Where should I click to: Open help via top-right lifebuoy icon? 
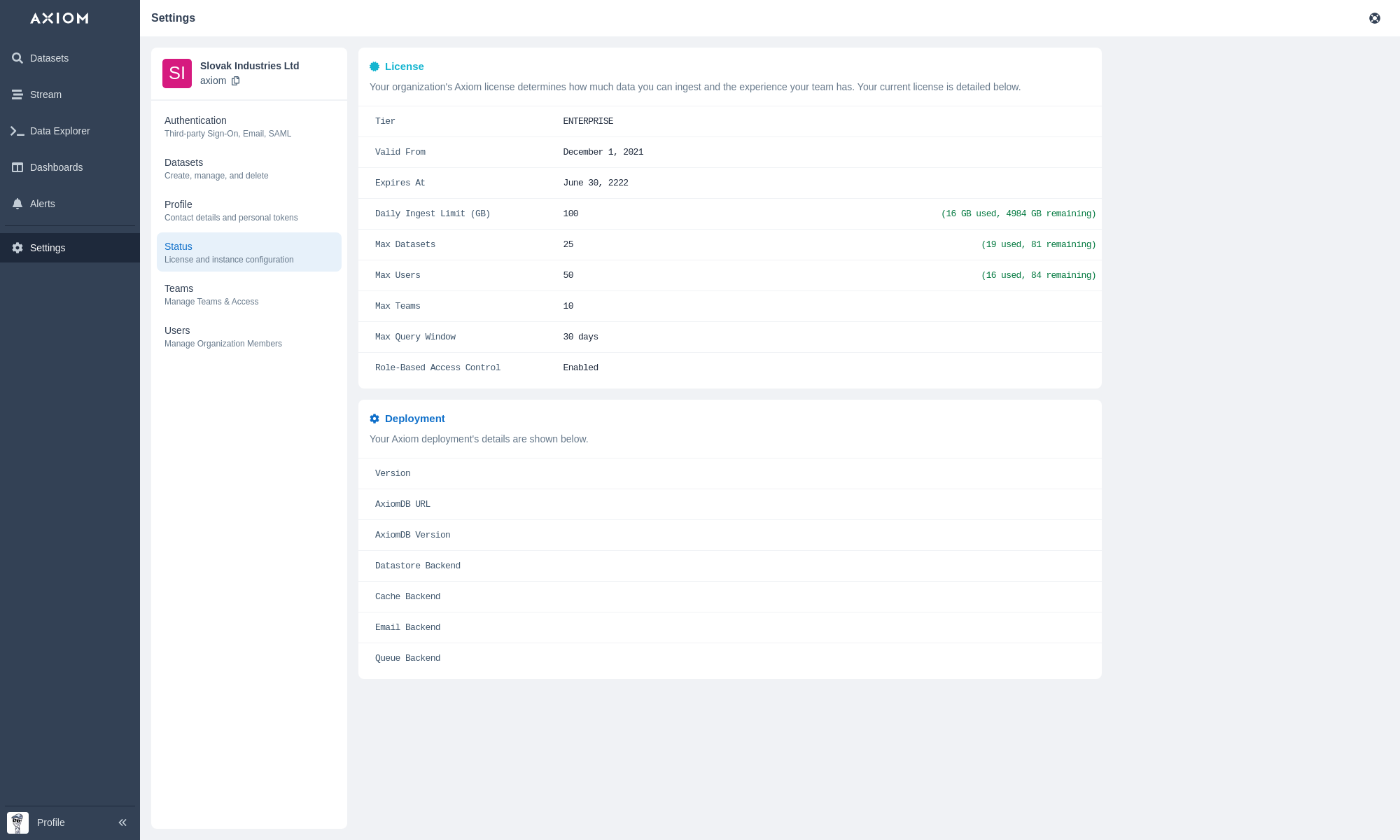[1375, 18]
